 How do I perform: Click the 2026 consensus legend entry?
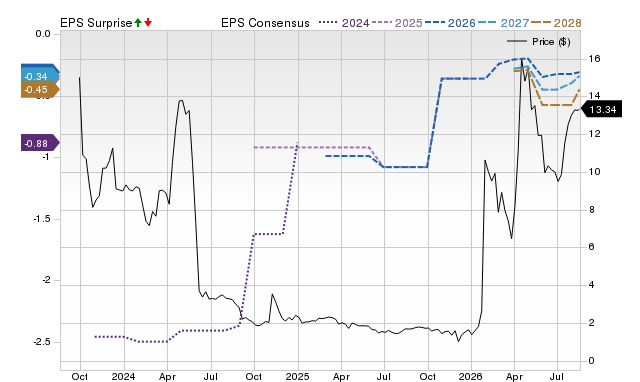pyautogui.click(x=450, y=23)
